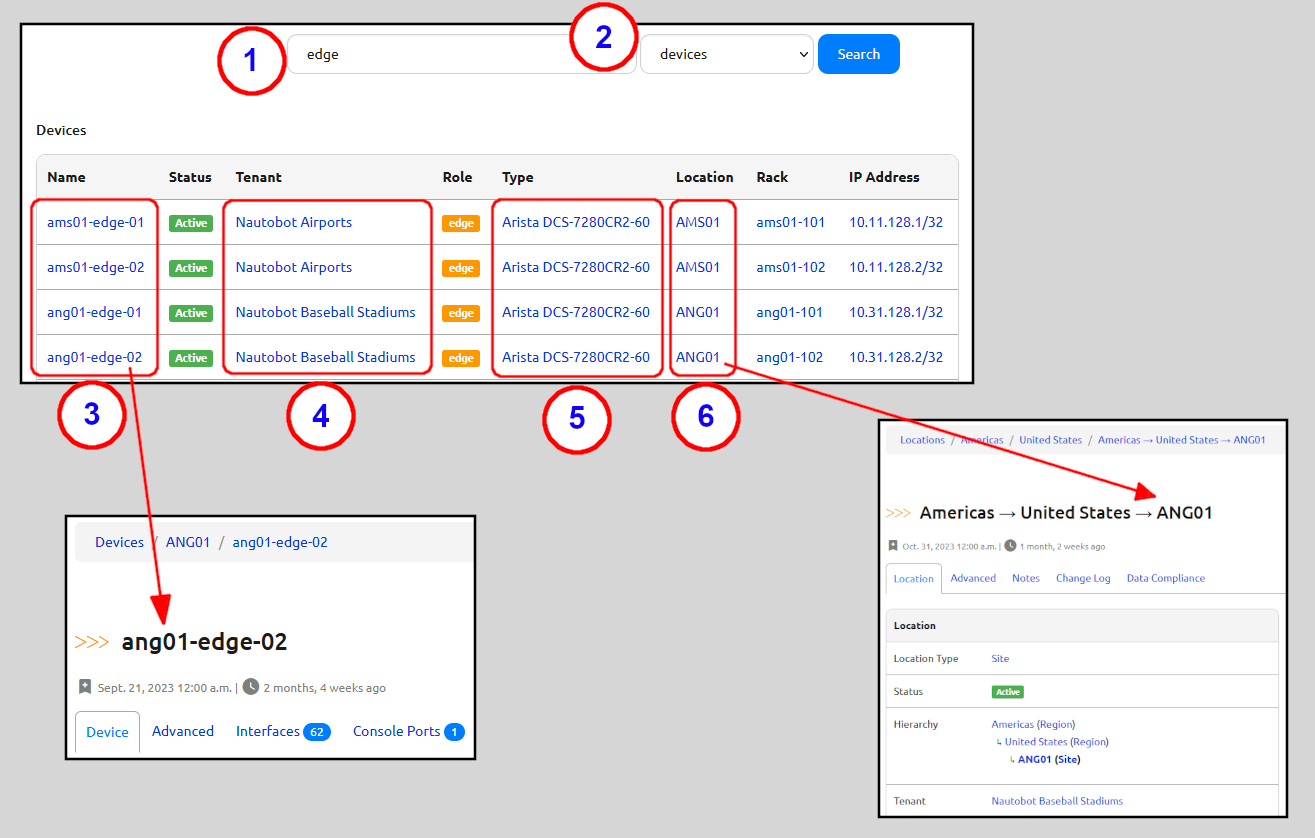Image resolution: width=1315 pixels, height=838 pixels.
Task: Open device ams01-edge-01 from the table
Action: 95,222
